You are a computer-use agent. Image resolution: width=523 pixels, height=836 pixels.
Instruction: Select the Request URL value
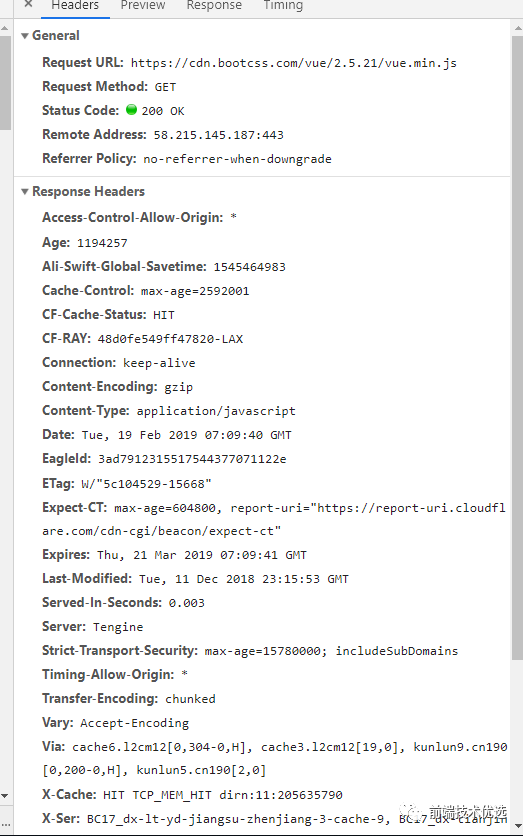coord(293,63)
